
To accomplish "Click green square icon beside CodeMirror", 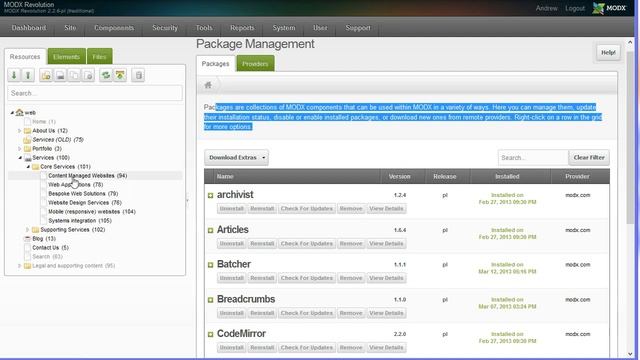I will pos(211,334).
